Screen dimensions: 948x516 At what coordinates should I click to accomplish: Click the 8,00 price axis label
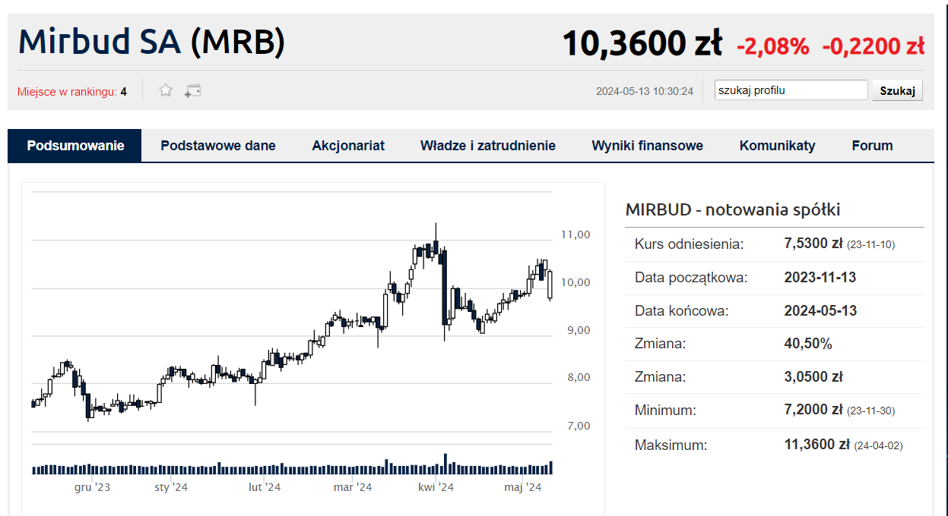point(579,377)
